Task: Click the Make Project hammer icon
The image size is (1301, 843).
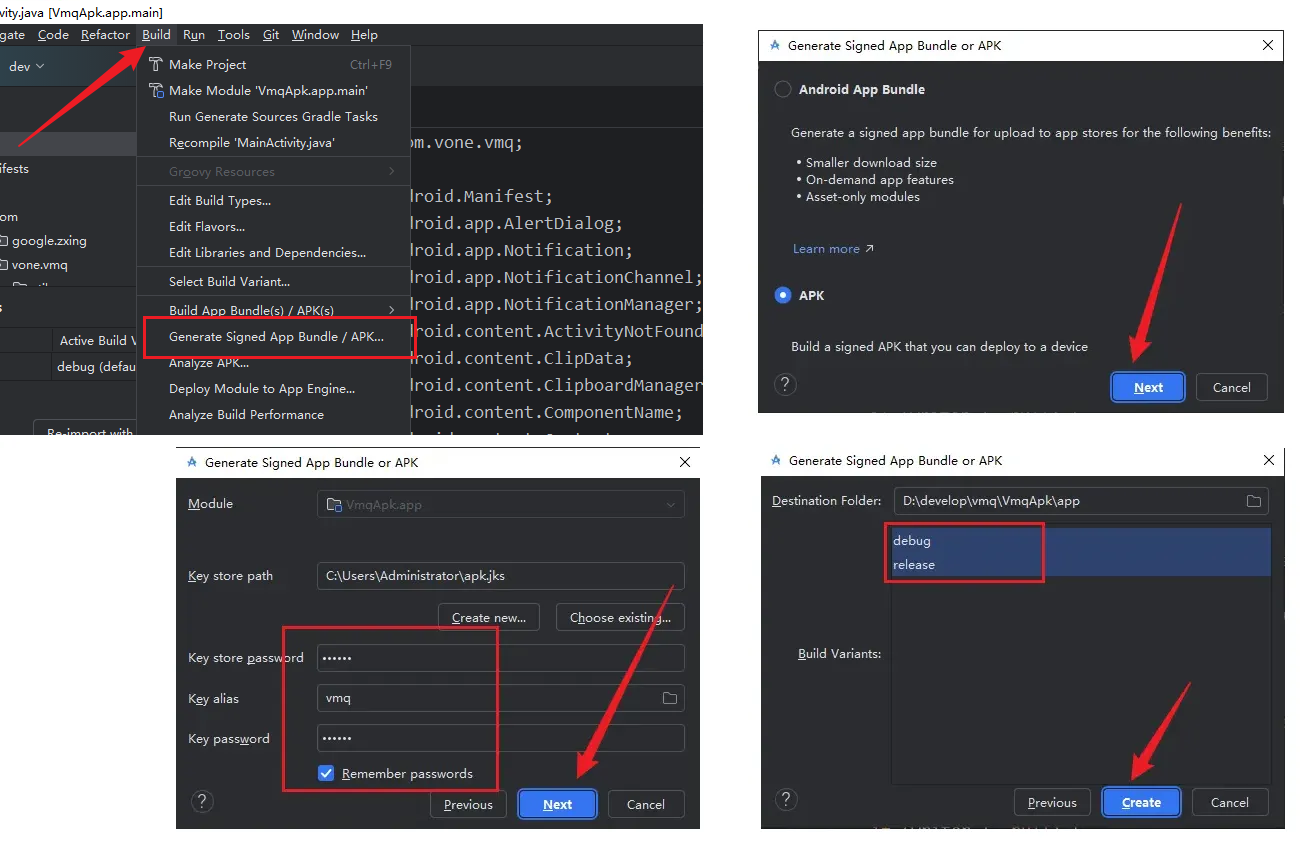Action: [x=156, y=64]
